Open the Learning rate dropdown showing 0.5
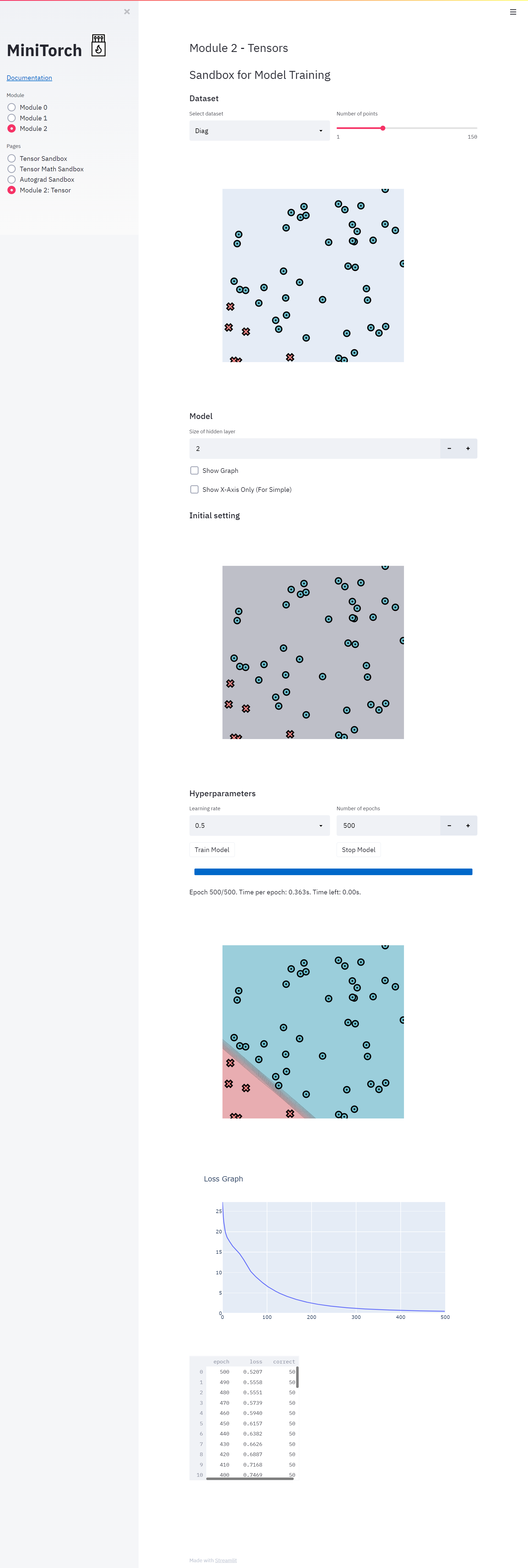This screenshot has height=1568, width=528. tap(259, 825)
